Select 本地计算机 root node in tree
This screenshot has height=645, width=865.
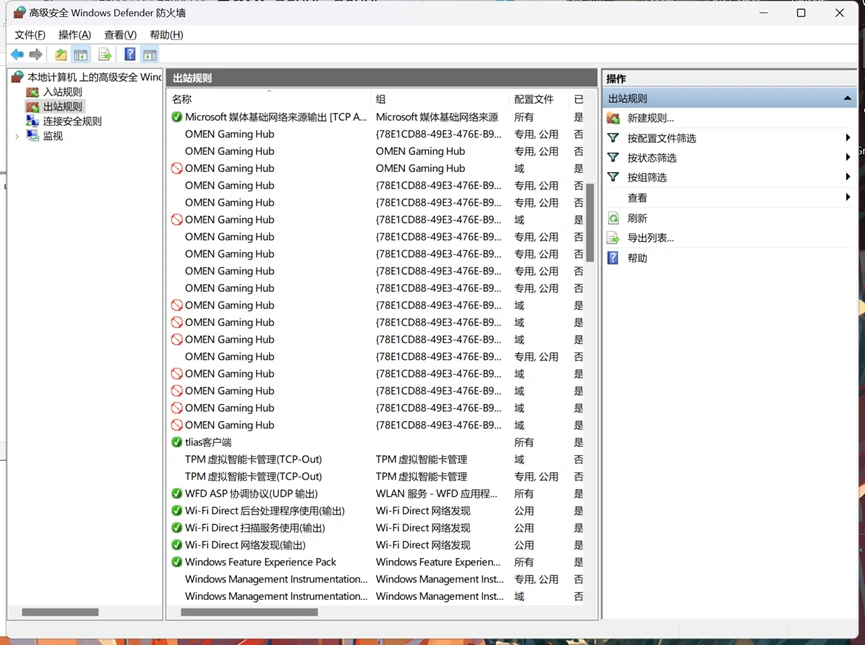[94, 77]
